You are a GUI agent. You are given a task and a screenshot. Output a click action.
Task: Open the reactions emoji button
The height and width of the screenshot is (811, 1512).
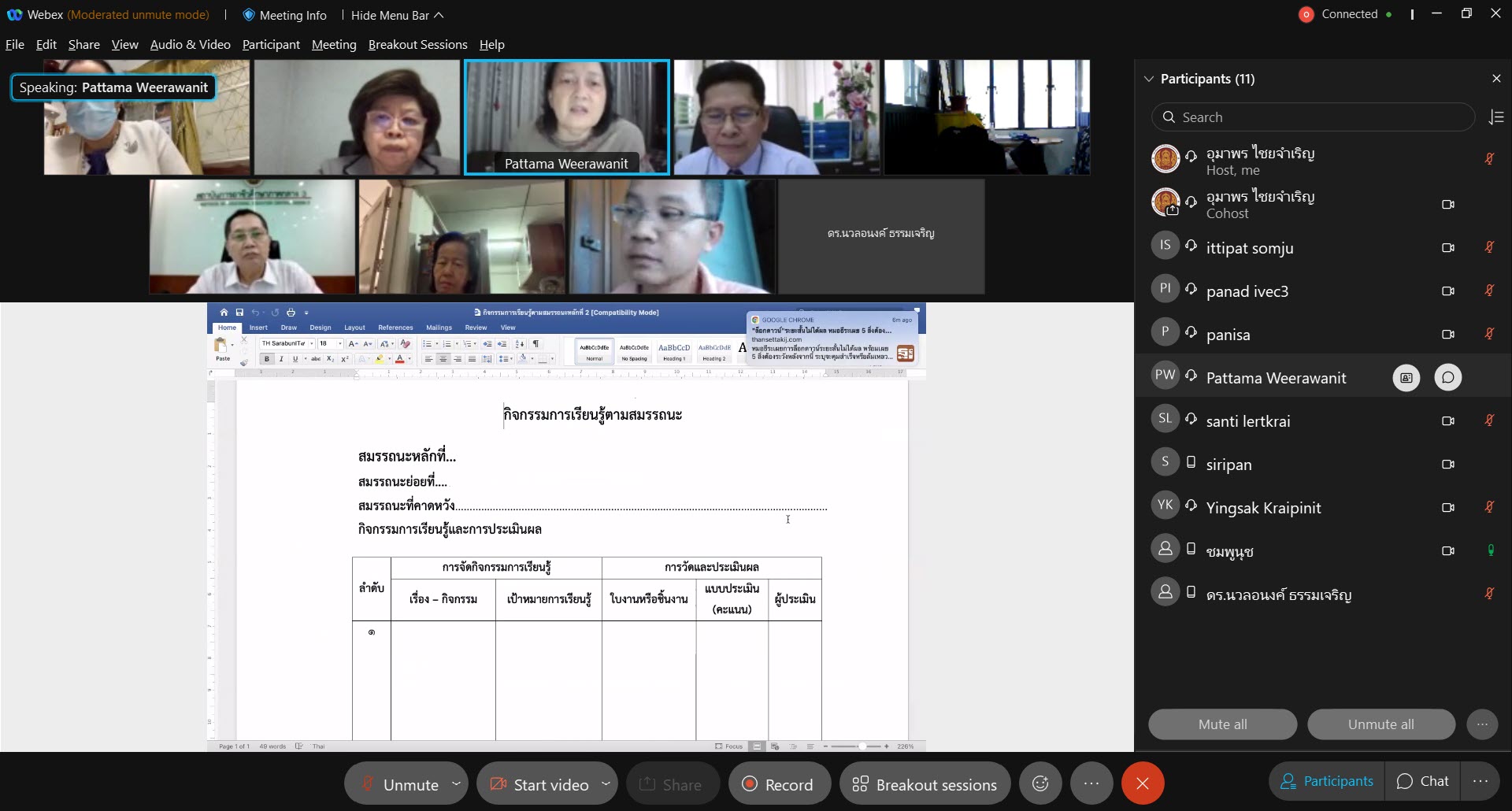[1040, 783]
